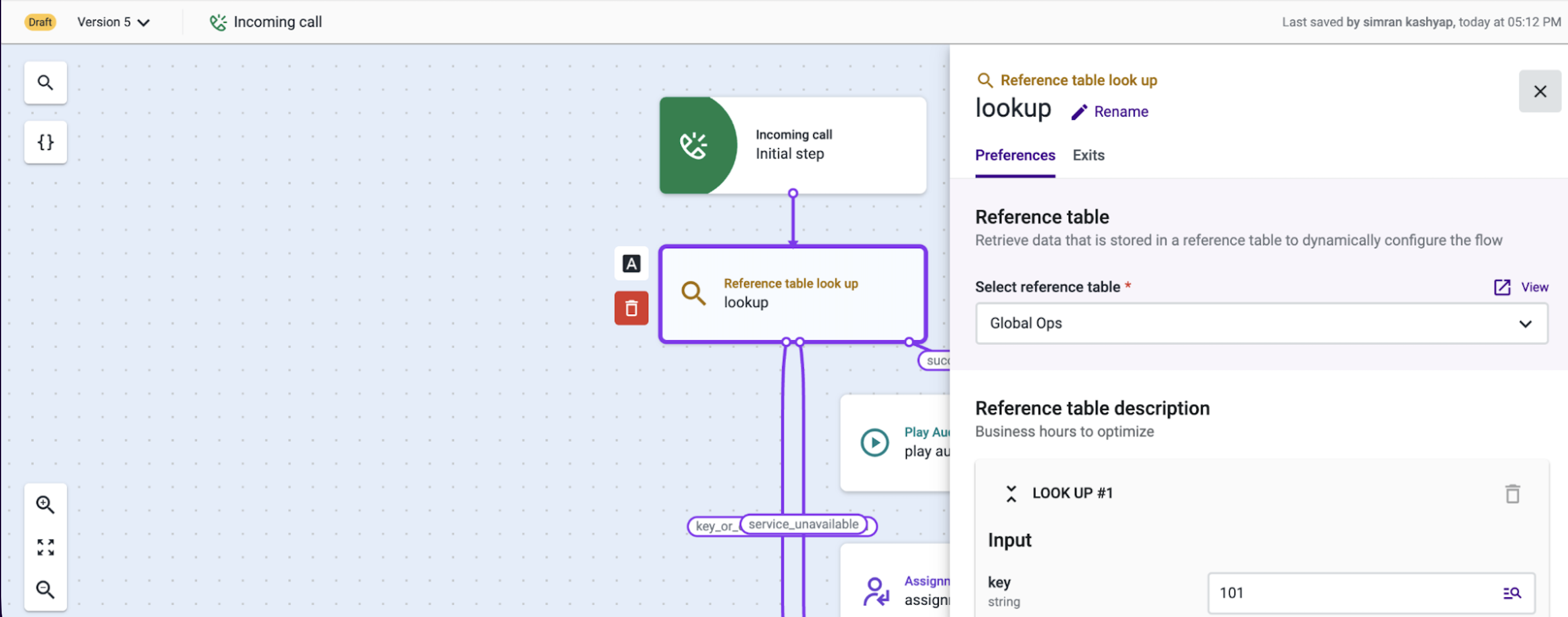Click the Assignment node person icon
Screen dimensions: 1568x617
pos(876,592)
